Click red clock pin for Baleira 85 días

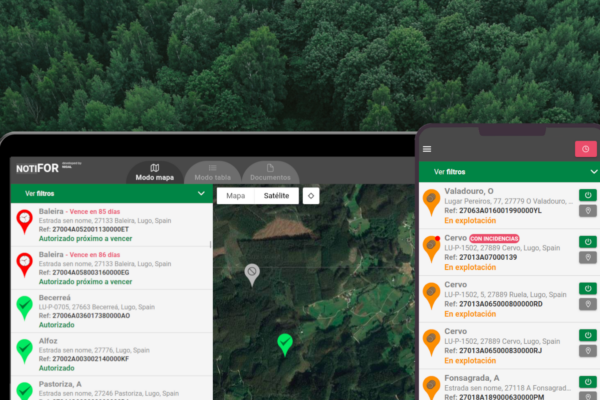coord(24,221)
